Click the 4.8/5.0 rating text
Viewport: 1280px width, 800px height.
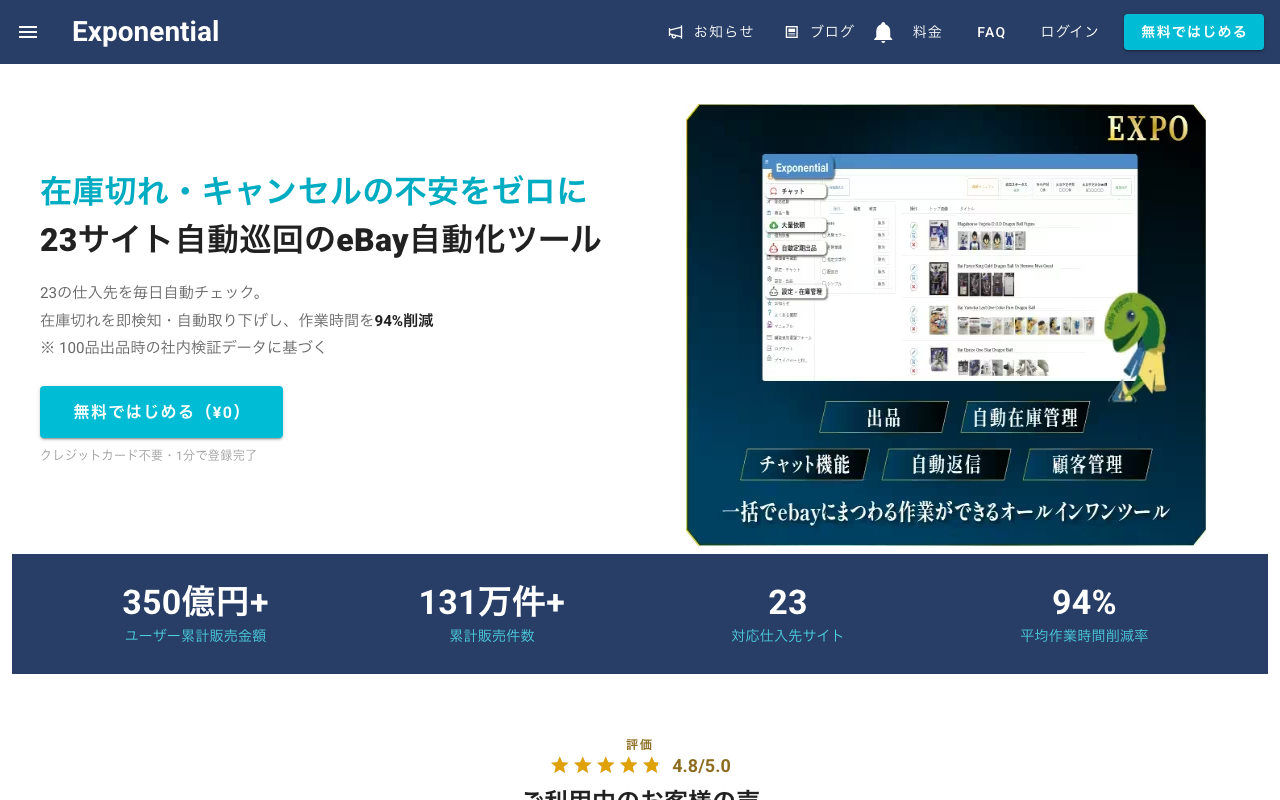tap(701, 766)
